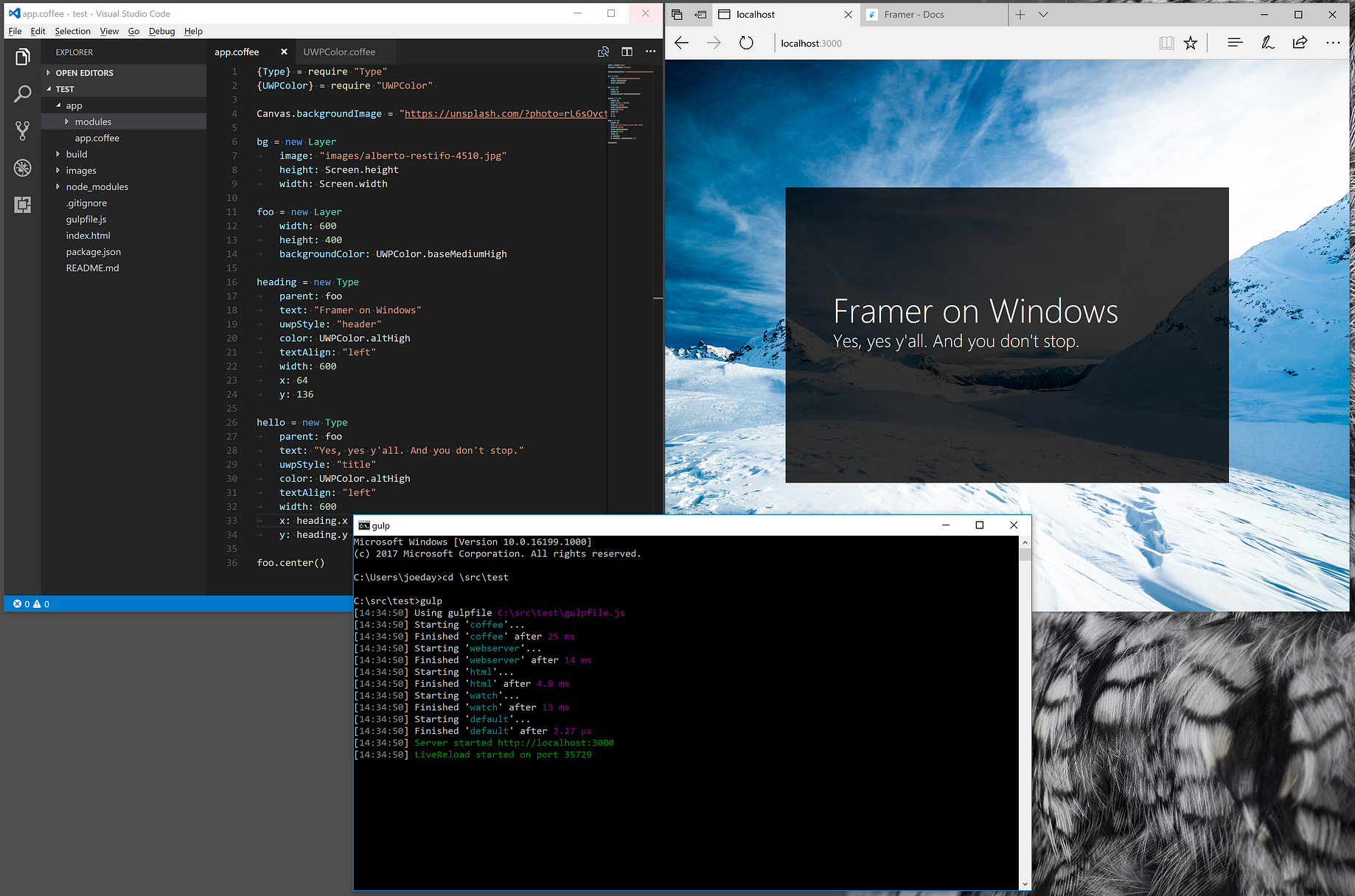Click the errors and warnings status indicator
The image size is (1355, 896).
click(x=31, y=604)
